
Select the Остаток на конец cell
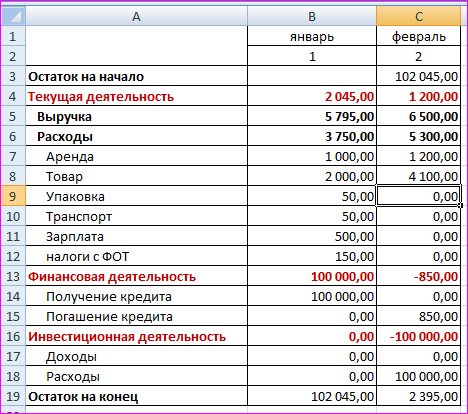[x=136, y=396]
